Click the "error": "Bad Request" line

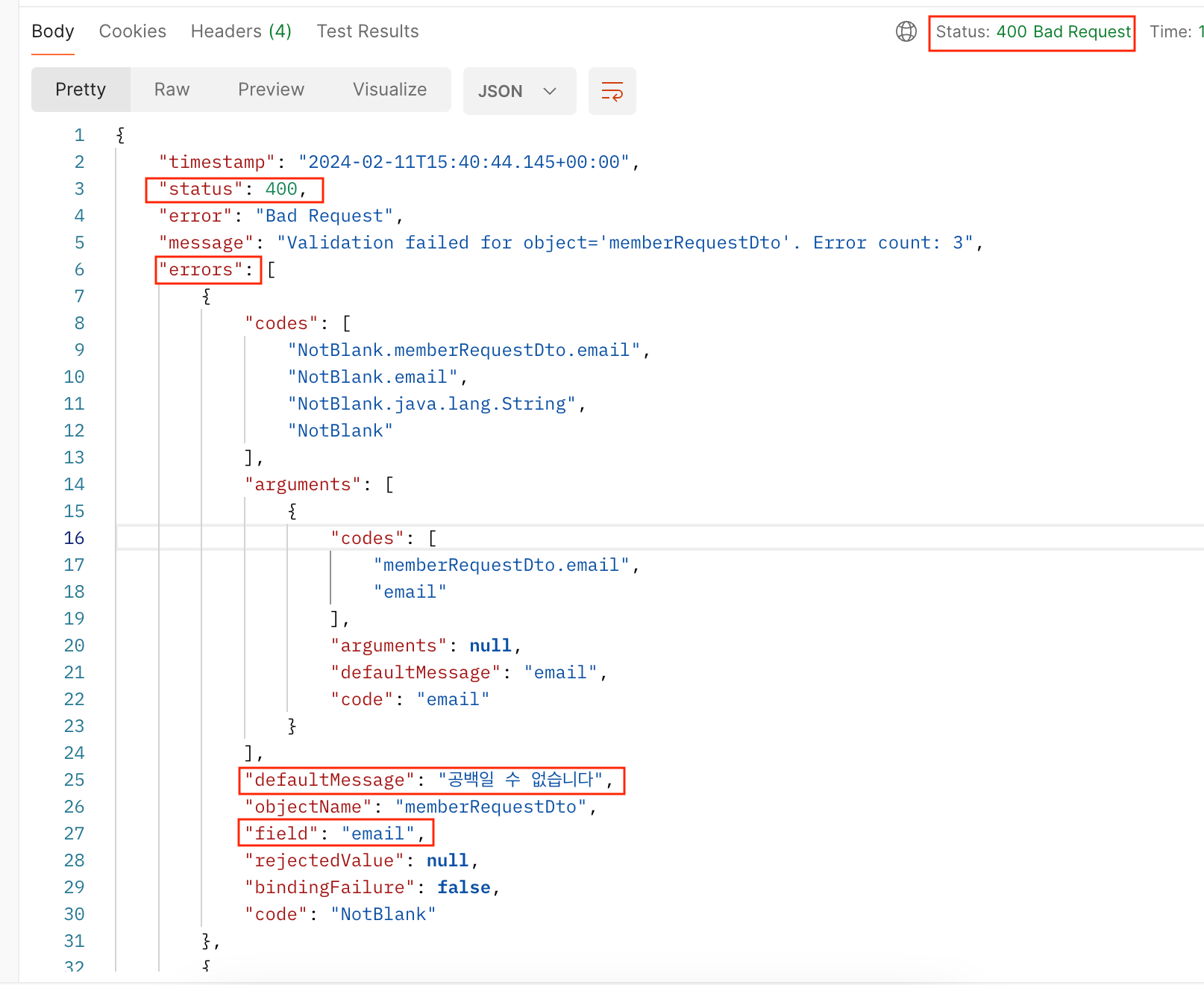(281, 216)
